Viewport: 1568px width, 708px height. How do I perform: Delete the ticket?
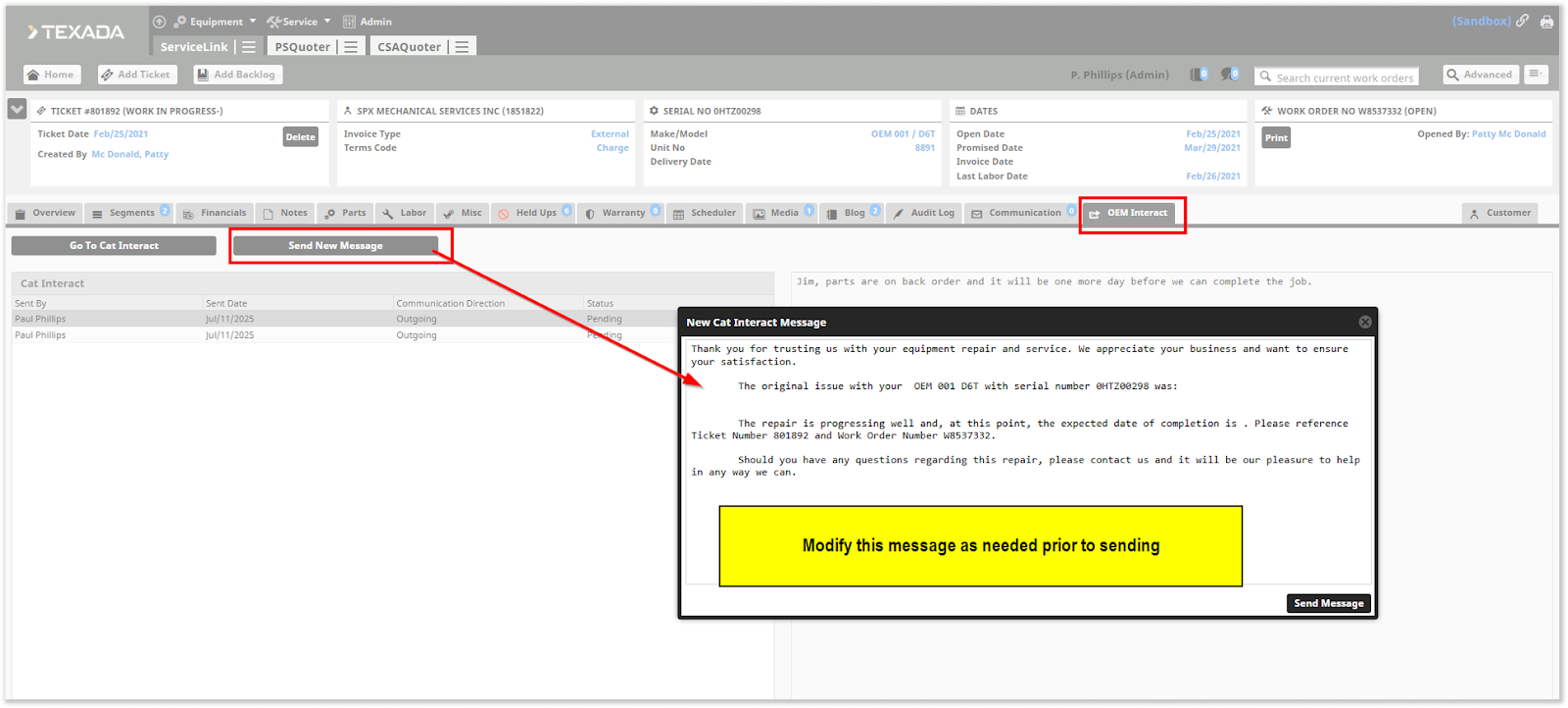(301, 137)
